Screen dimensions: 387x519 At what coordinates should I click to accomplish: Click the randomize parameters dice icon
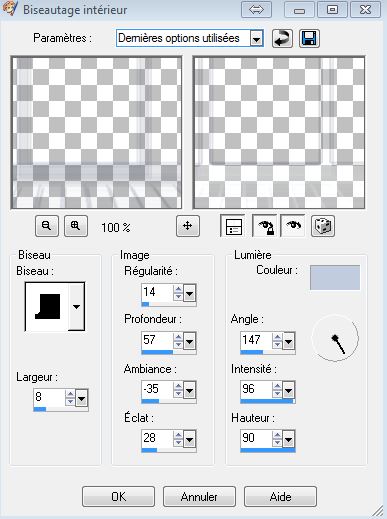(323, 226)
